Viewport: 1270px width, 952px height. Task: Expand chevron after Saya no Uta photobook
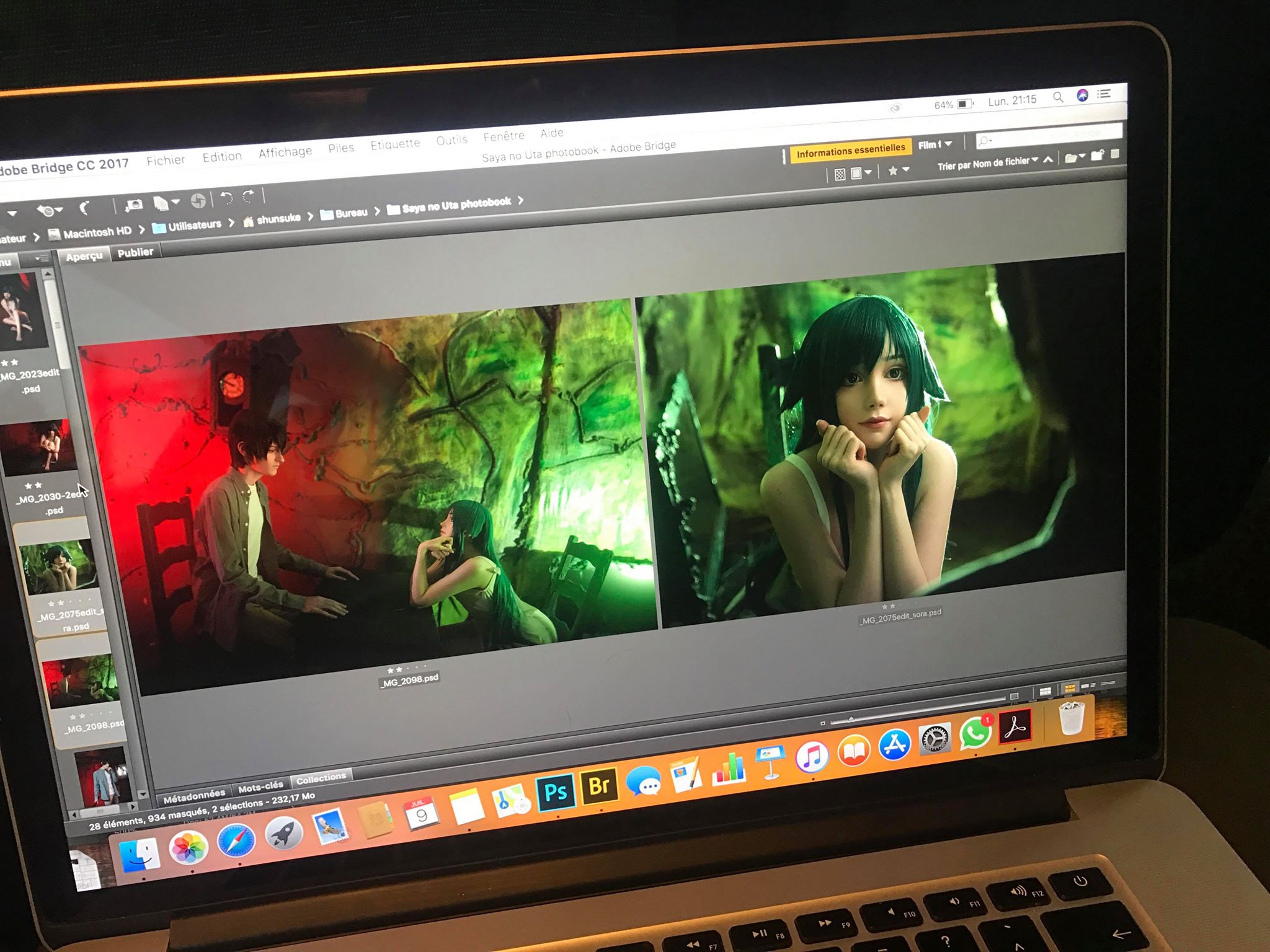(521, 200)
